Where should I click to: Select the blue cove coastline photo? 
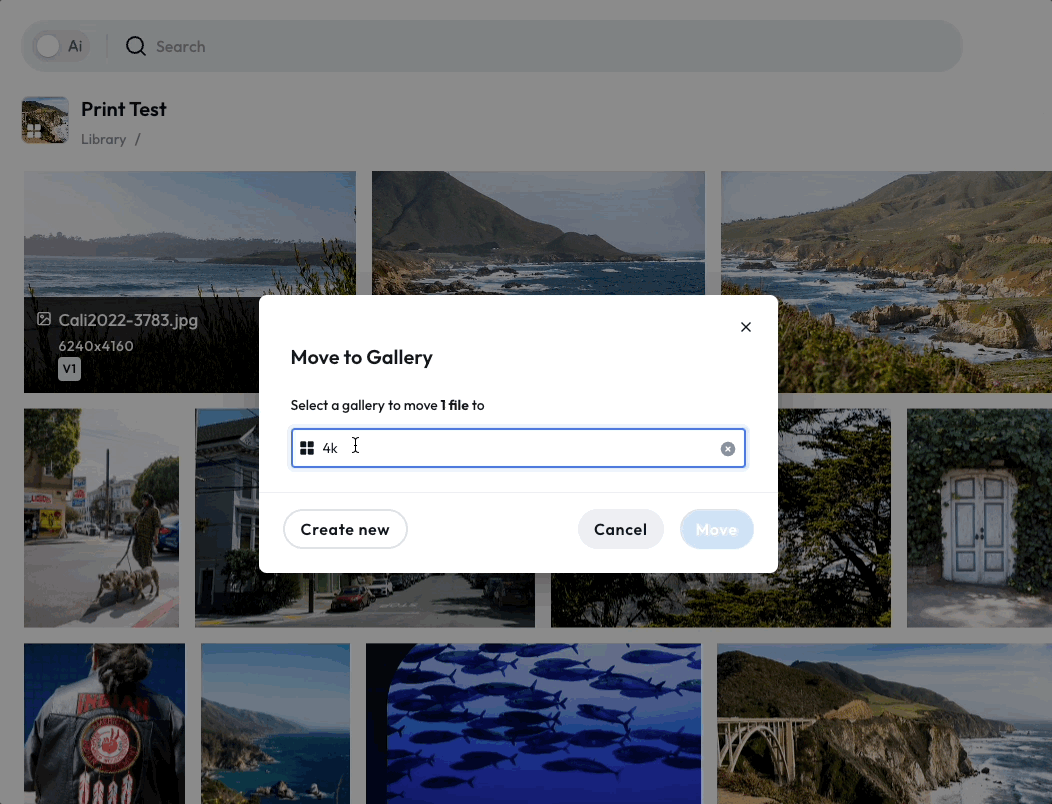click(x=275, y=723)
